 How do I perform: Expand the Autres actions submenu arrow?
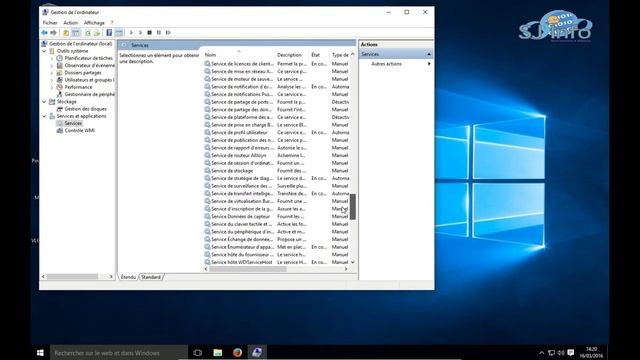(x=429, y=64)
